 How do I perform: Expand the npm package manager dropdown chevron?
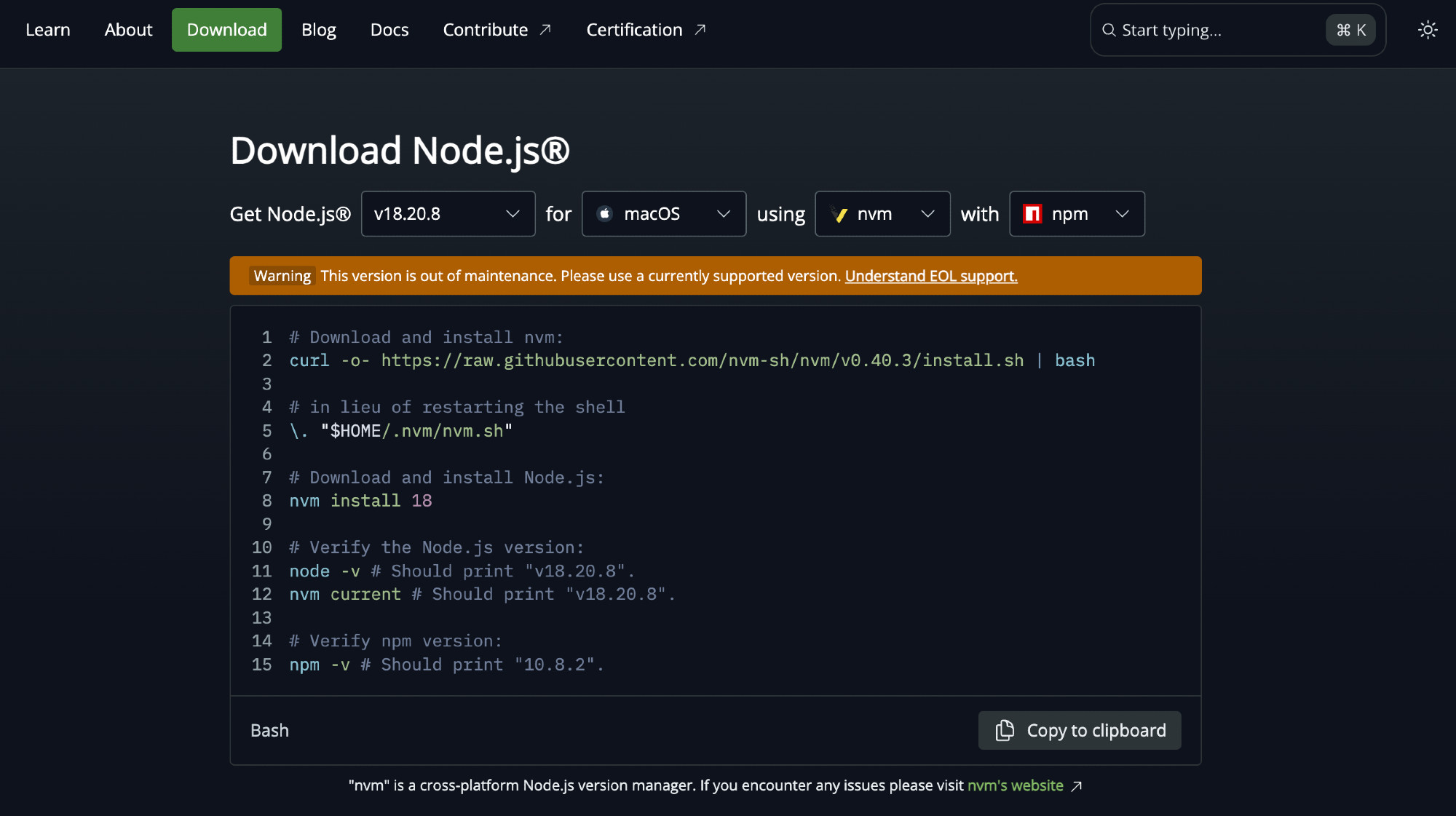click(x=1123, y=213)
